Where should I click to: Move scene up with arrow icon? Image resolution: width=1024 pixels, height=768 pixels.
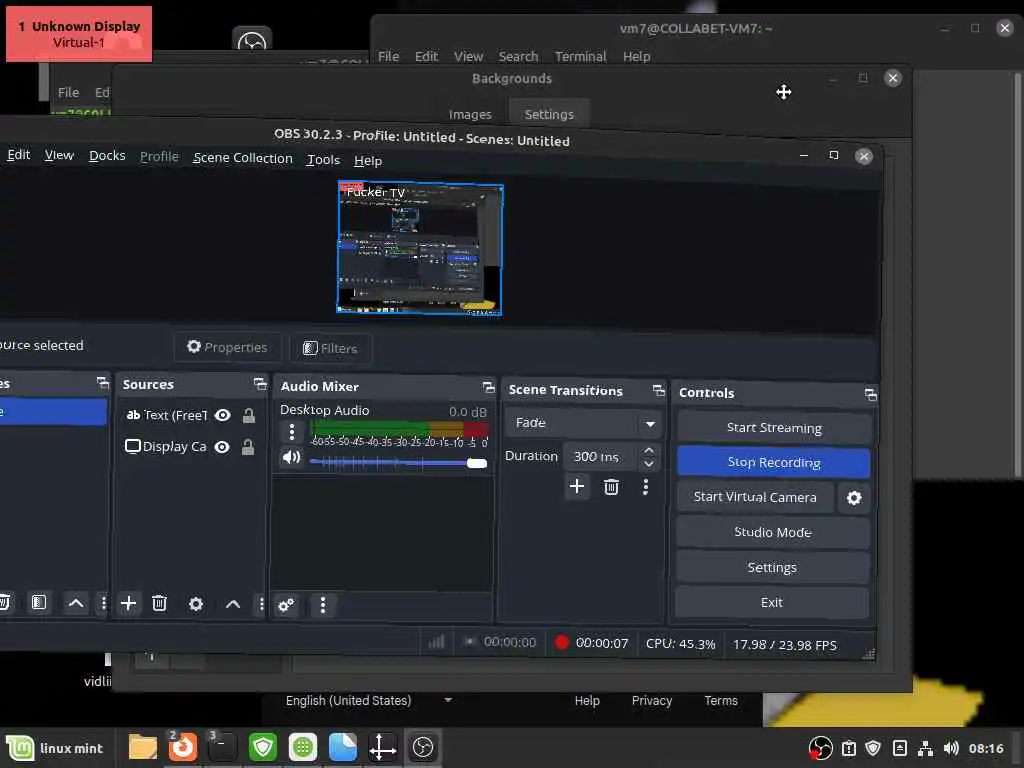tap(76, 603)
